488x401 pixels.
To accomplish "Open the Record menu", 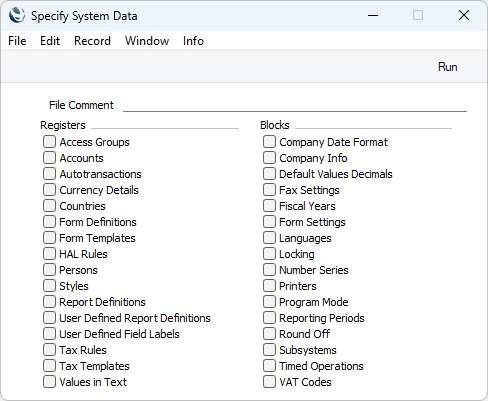I will point(92,41).
